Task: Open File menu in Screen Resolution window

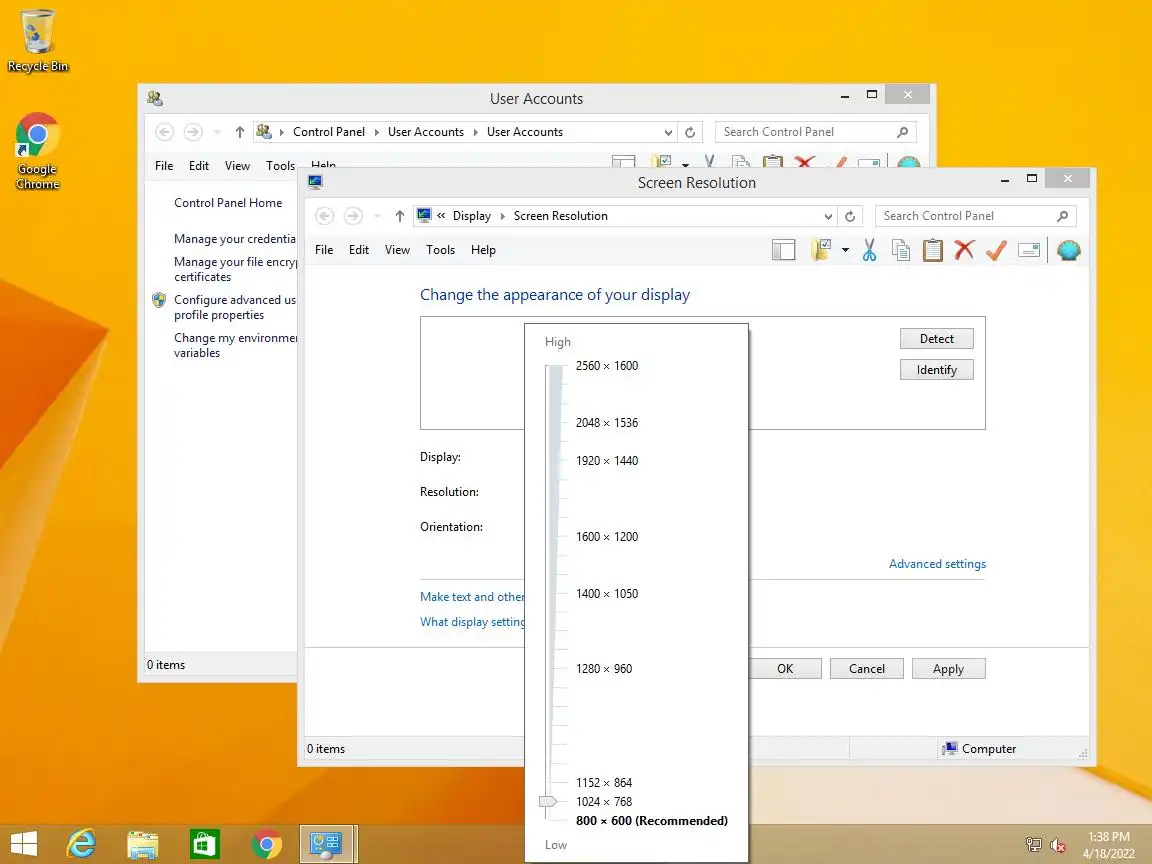Action: [324, 250]
